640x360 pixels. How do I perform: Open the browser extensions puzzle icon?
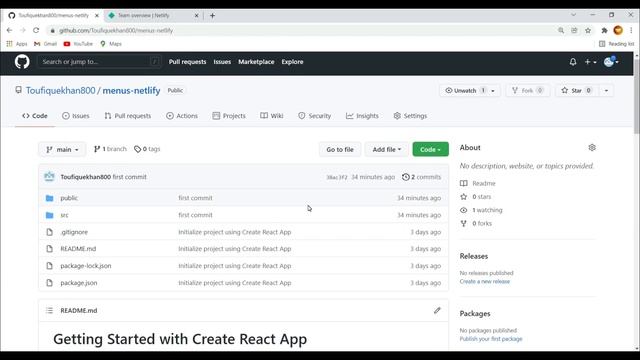[604, 30]
